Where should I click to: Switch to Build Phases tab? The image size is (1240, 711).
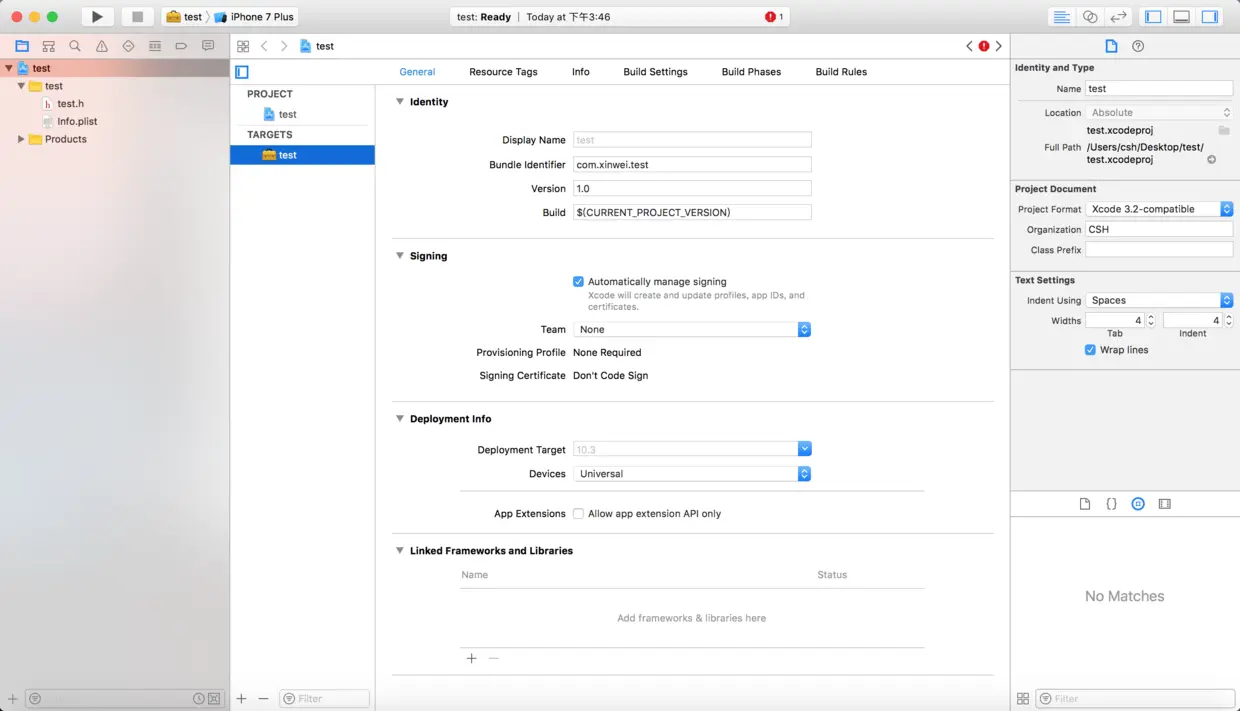(x=751, y=72)
